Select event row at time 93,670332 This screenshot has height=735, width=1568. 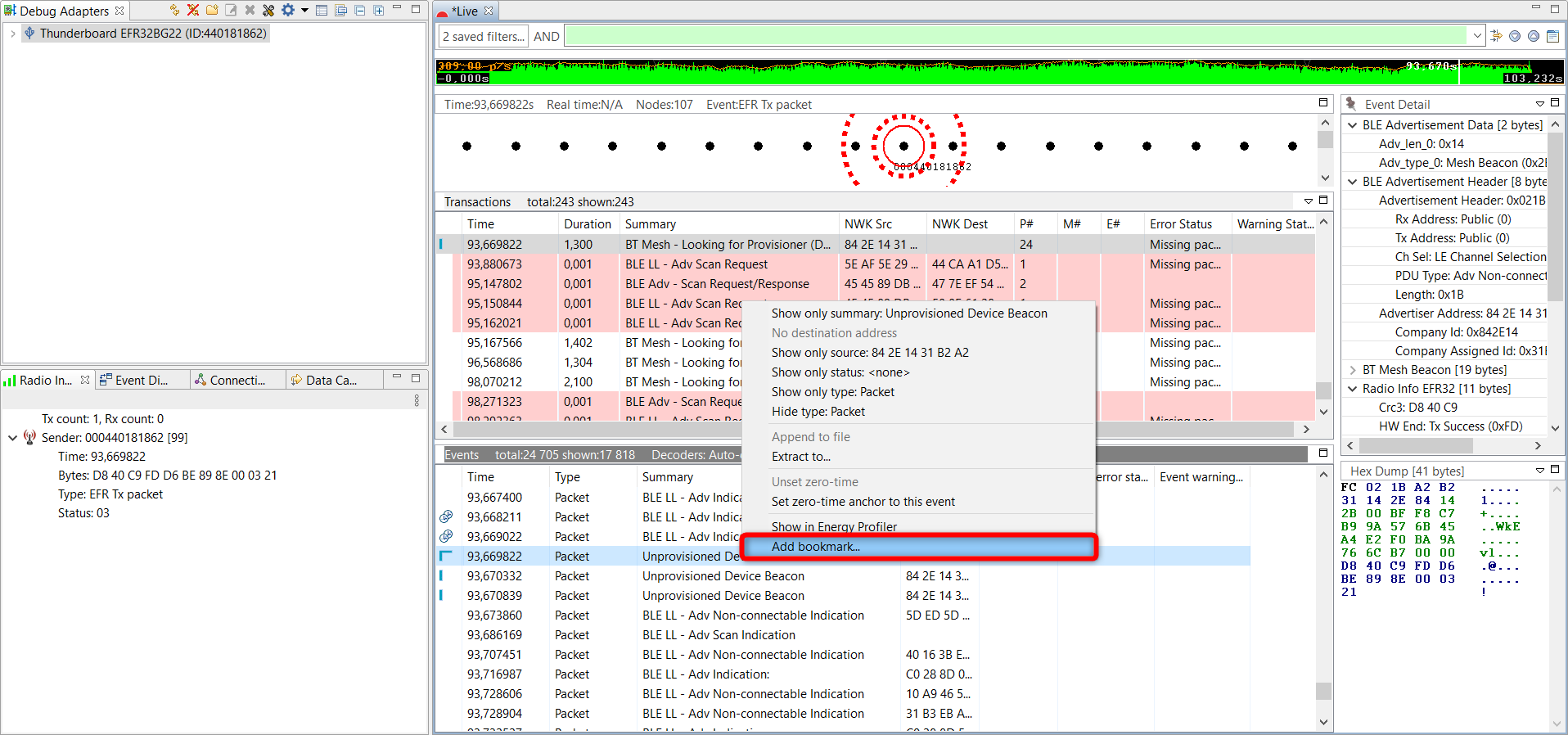pos(843,575)
